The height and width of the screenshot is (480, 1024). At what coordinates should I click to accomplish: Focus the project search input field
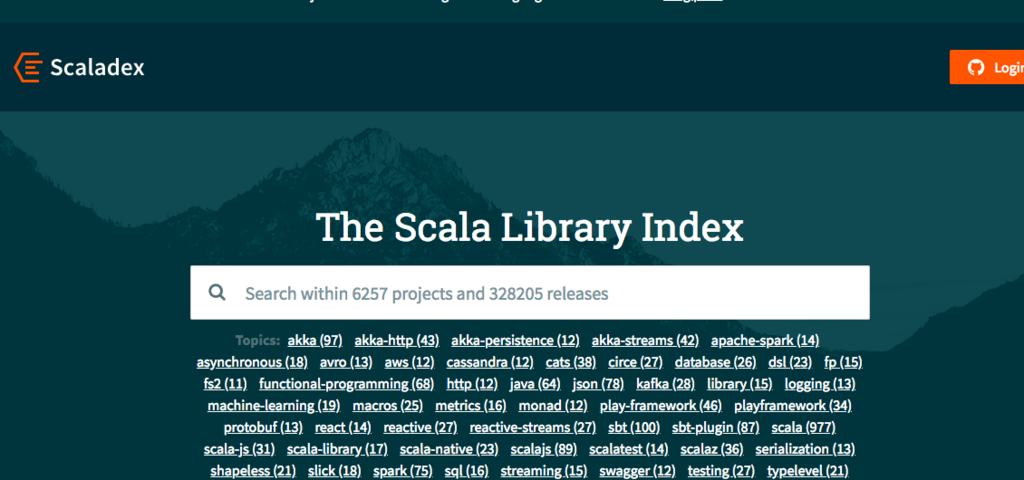tap(530, 293)
